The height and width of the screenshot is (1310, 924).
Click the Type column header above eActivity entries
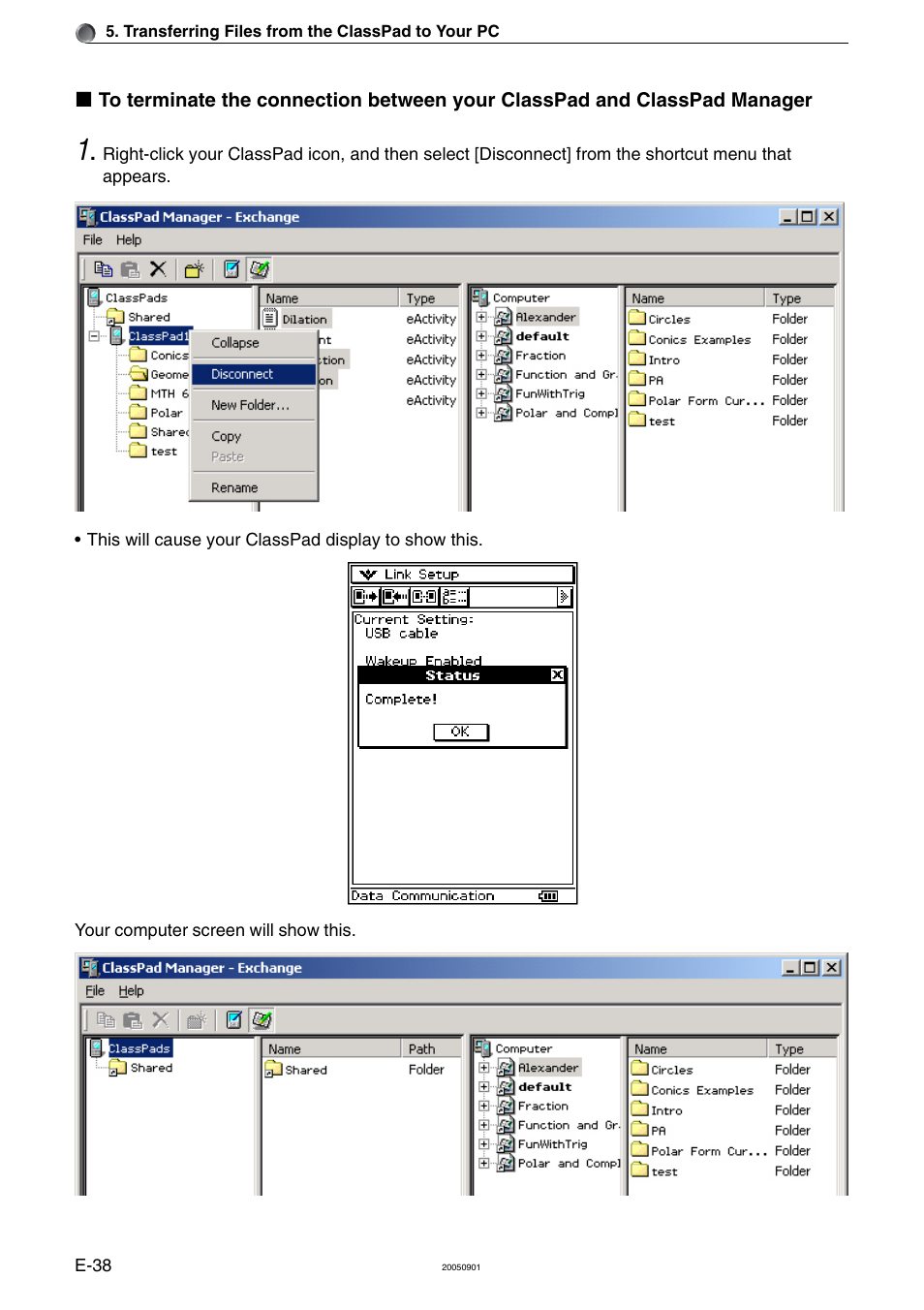click(x=429, y=298)
